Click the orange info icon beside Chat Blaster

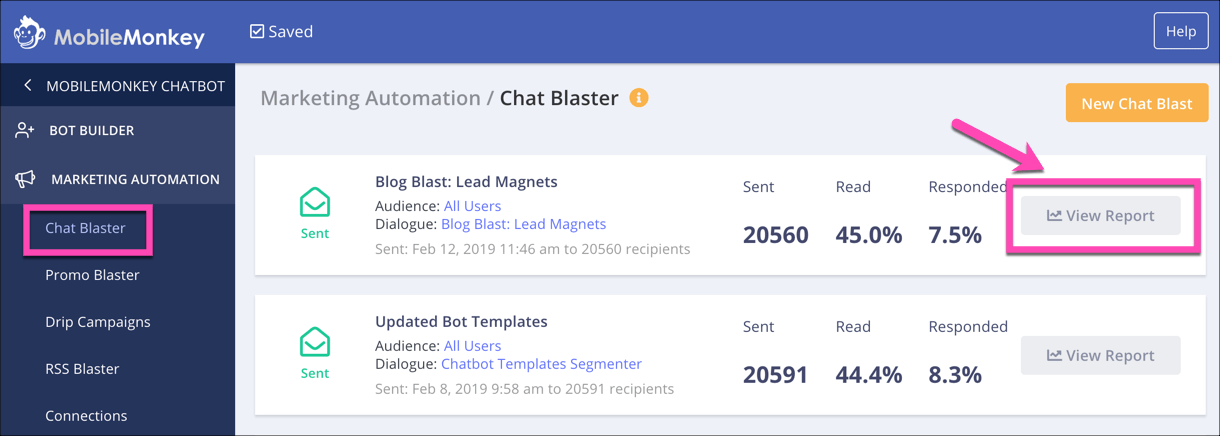[x=639, y=98]
